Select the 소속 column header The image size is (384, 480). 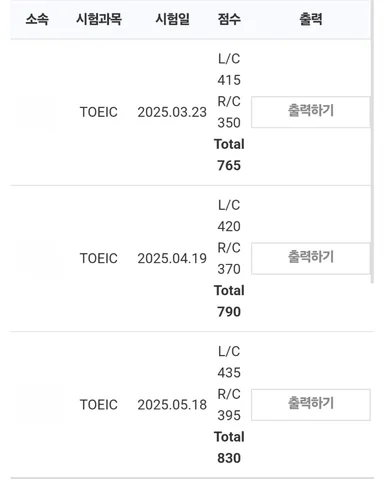click(37, 19)
